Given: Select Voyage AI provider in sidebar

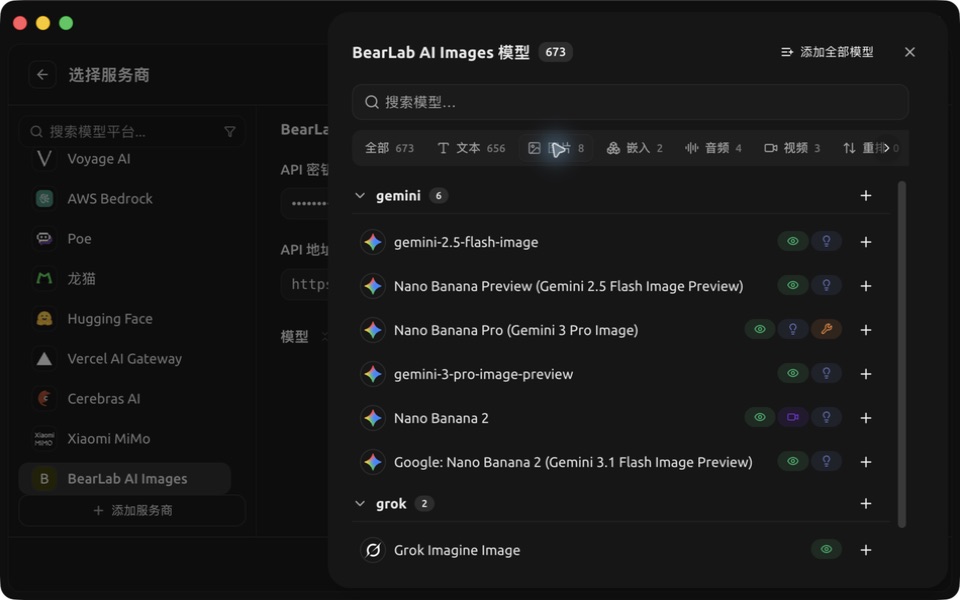Looking at the screenshot, I should pos(125,159).
